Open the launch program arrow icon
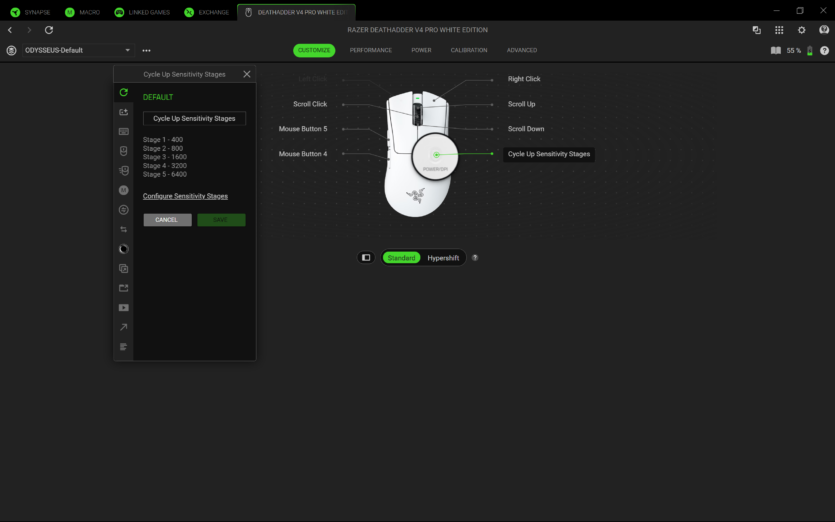Image resolution: width=835 pixels, height=522 pixels. tap(123, 327)
